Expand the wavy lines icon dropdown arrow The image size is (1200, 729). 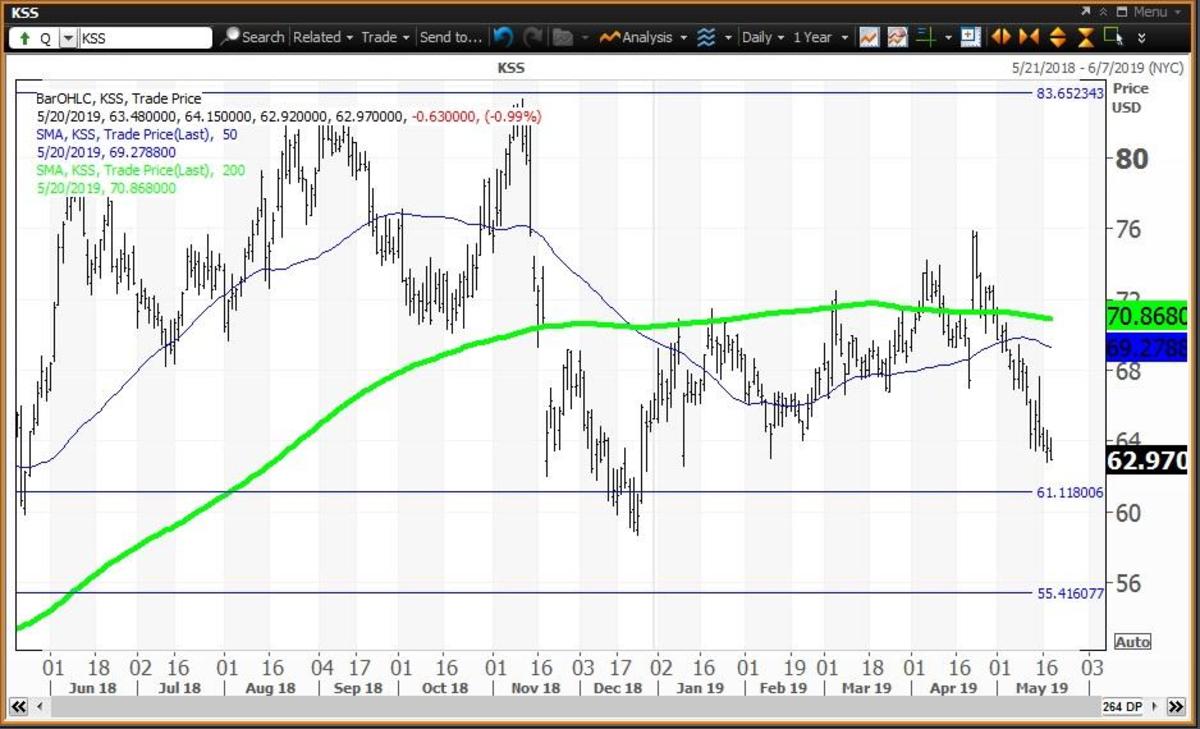tap(728, 38)
